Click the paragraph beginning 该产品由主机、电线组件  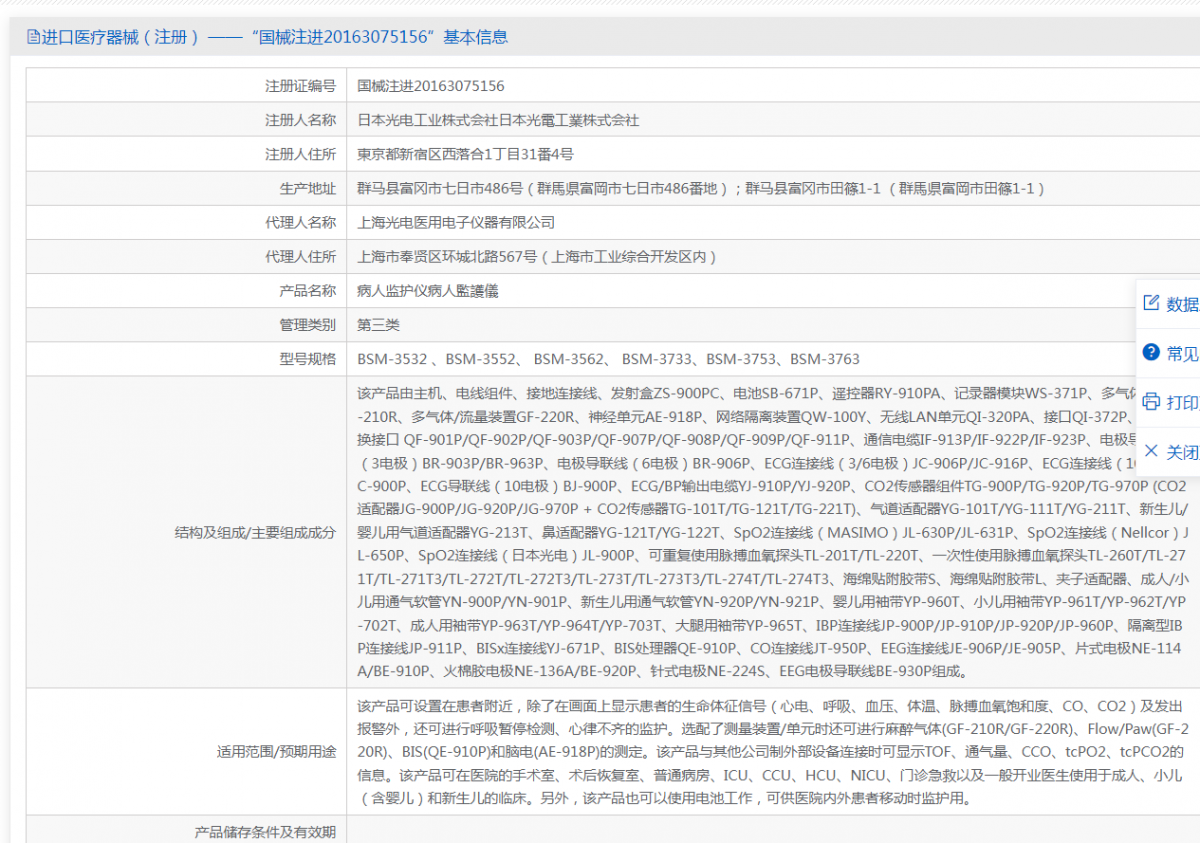[x=774, y=531]
